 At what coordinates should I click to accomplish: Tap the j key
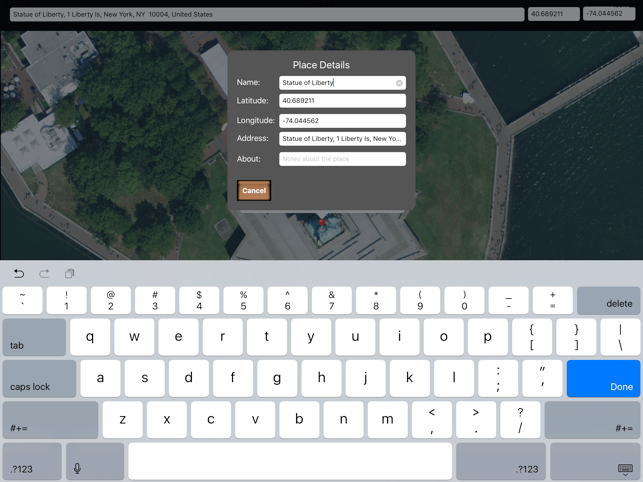tap(366, 379)
